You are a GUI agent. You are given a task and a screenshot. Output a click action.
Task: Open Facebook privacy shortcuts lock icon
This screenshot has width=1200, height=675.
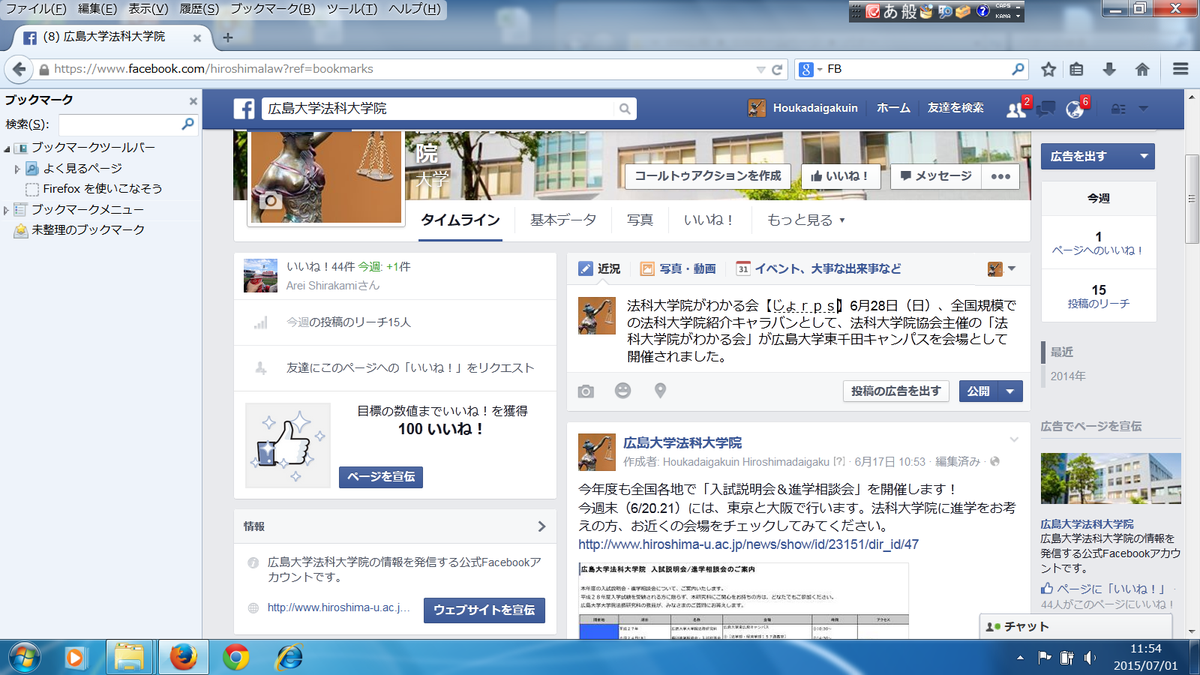click(x=1119, y=109)
